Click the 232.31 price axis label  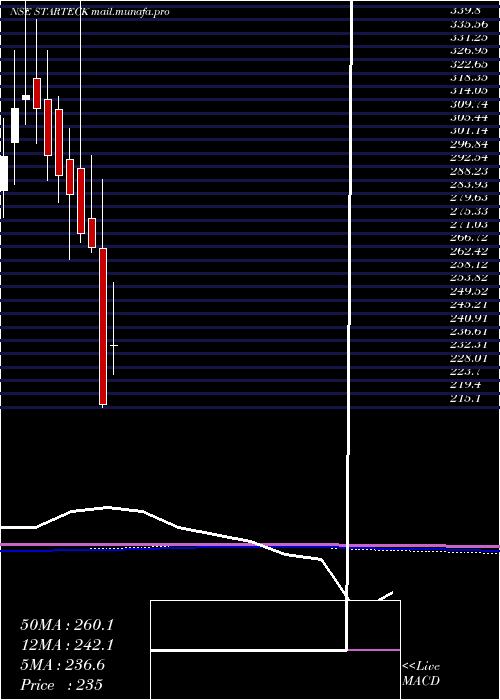coord(469,345)
